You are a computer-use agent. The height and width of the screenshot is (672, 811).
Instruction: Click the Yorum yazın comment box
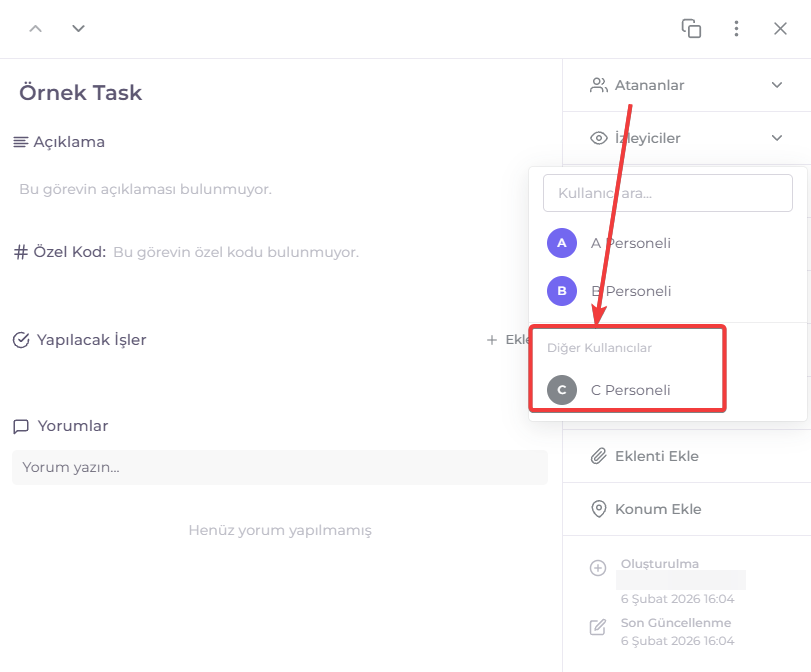279,467
